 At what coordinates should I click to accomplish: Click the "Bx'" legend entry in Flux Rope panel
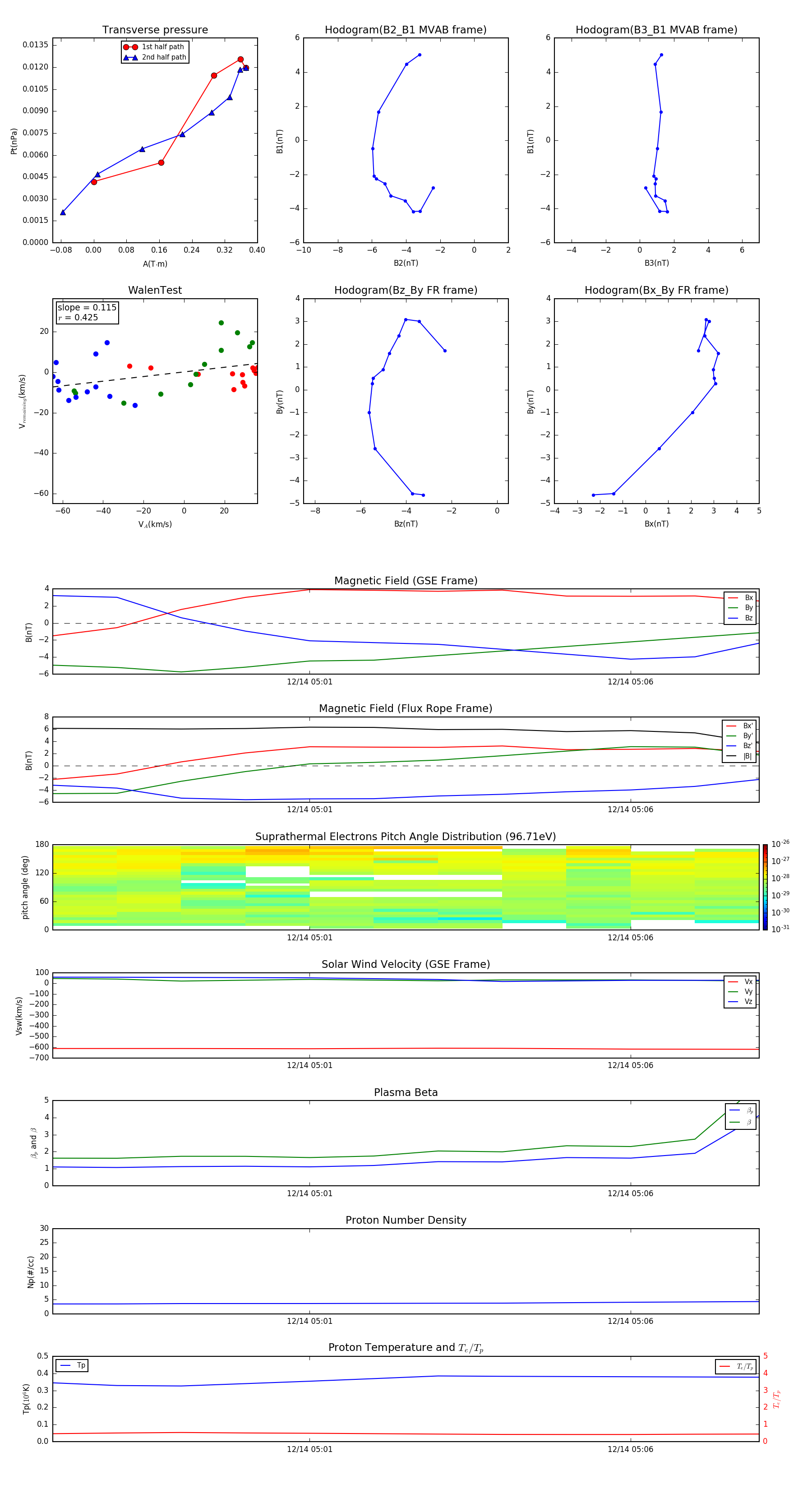pos(740,726)
